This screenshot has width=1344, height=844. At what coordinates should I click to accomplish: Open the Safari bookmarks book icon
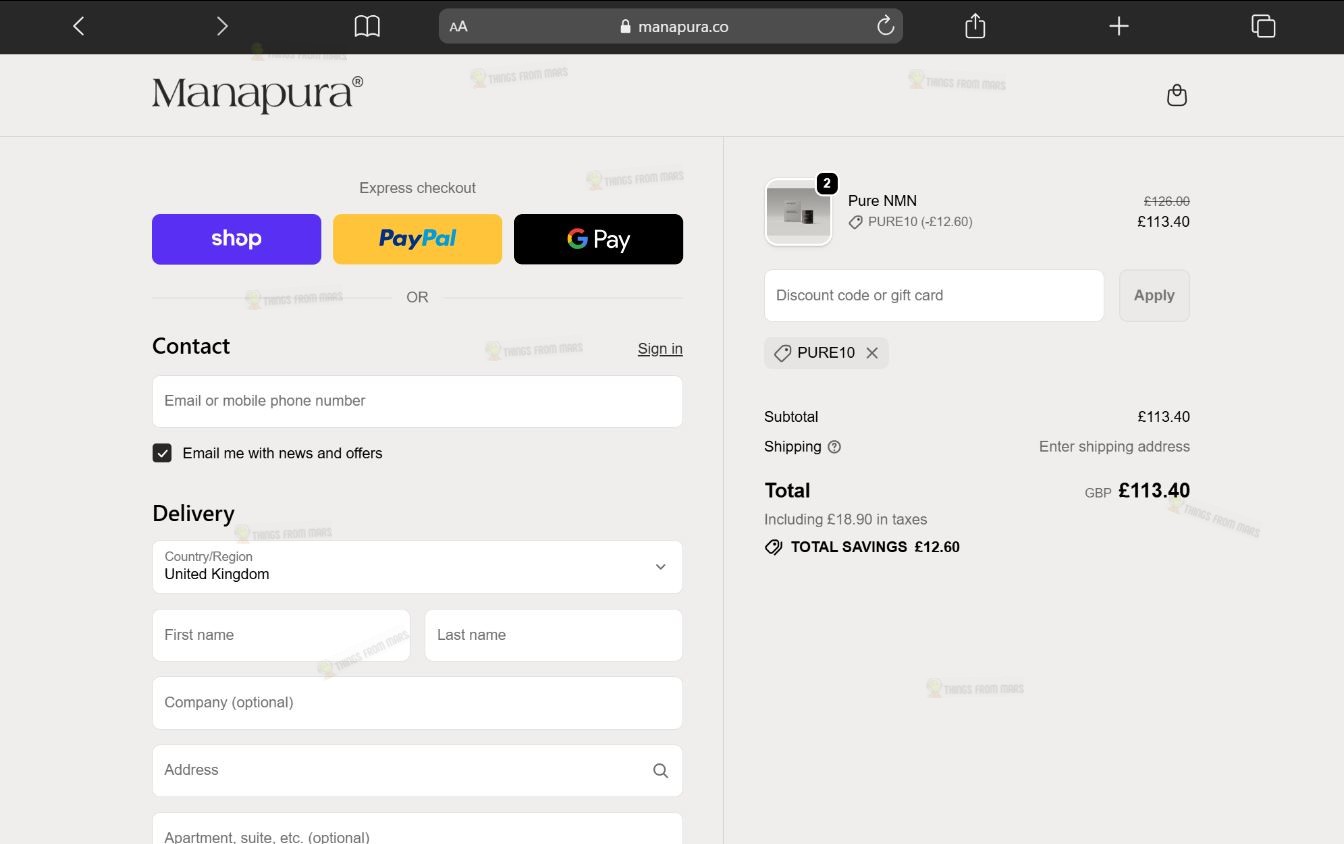(x=367, y=26)
